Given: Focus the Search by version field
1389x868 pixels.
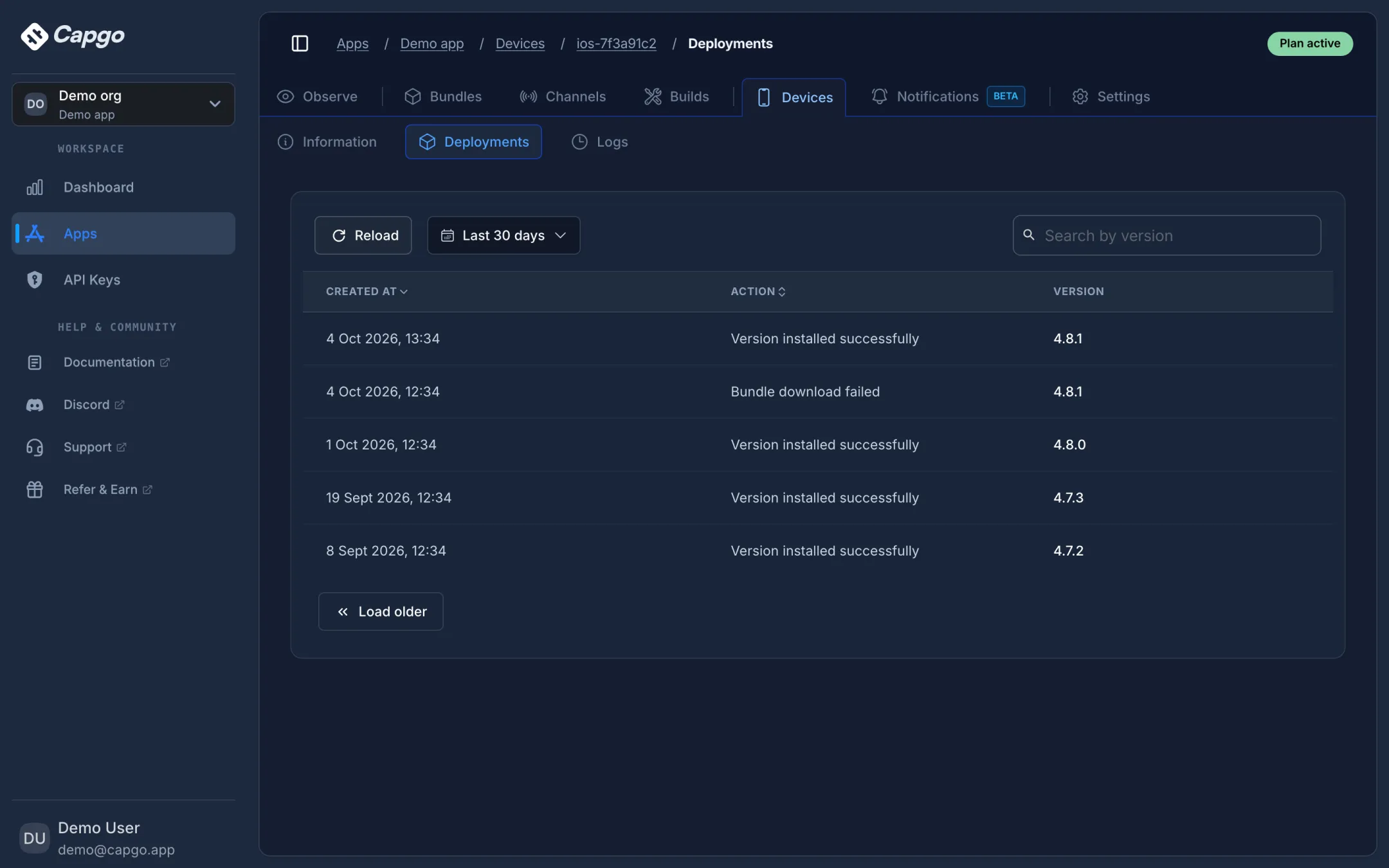Looking at the screenshot, I should tap(1167, 235).
